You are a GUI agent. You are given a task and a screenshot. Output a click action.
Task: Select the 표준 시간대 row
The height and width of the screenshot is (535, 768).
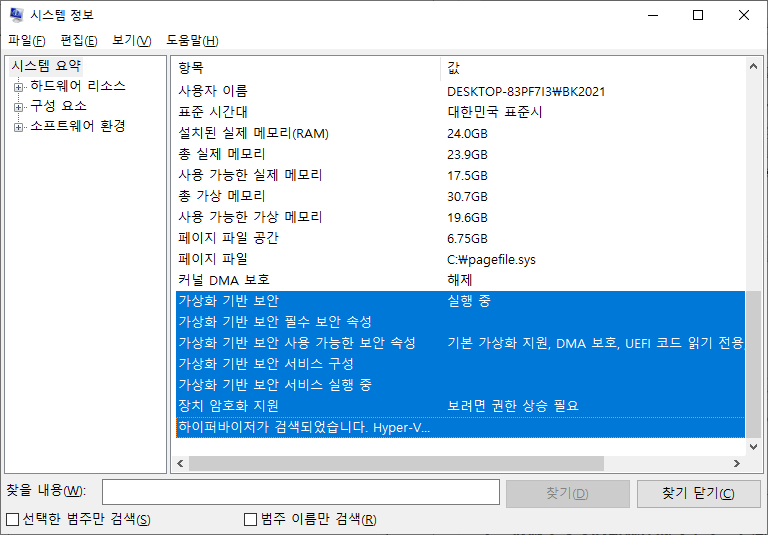(x=460, y=112)
